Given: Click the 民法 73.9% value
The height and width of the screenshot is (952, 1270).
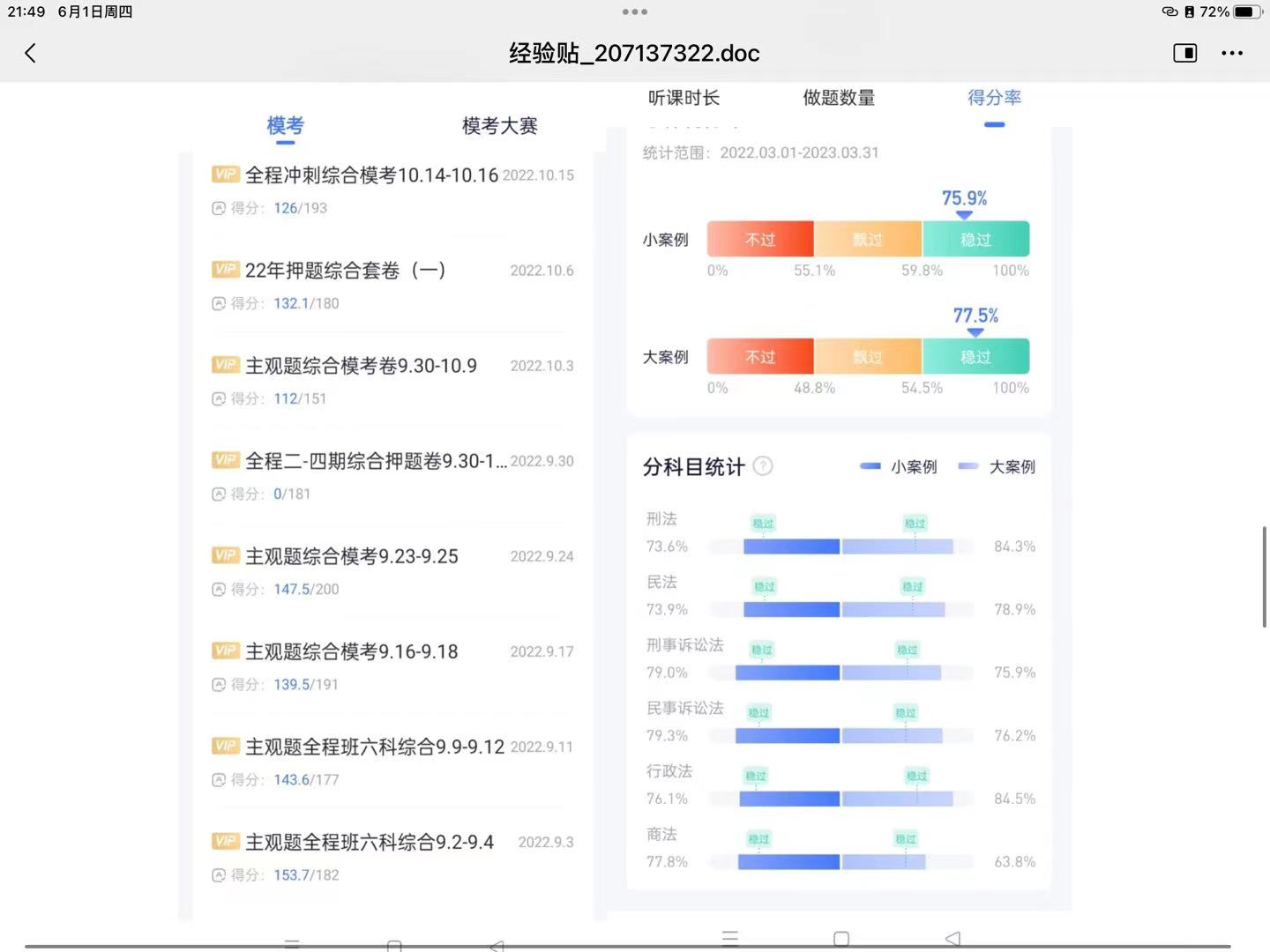Looking at the screenshot, I should click(x=667, y=609).
